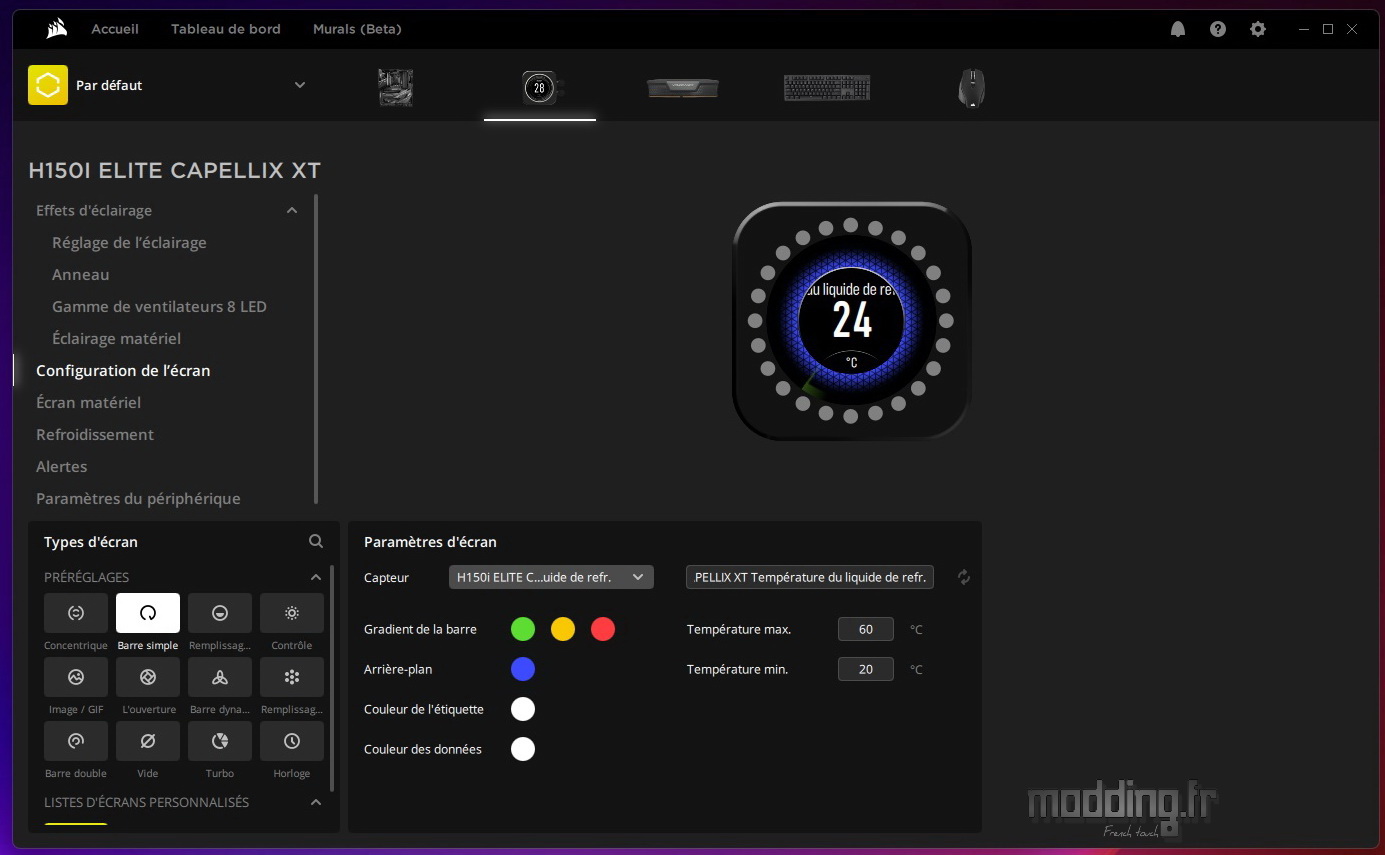The height and width of the screenshot is (855, 1385).
Task: Choose the Contrôle screen preset
Action: tap(292, 613)
